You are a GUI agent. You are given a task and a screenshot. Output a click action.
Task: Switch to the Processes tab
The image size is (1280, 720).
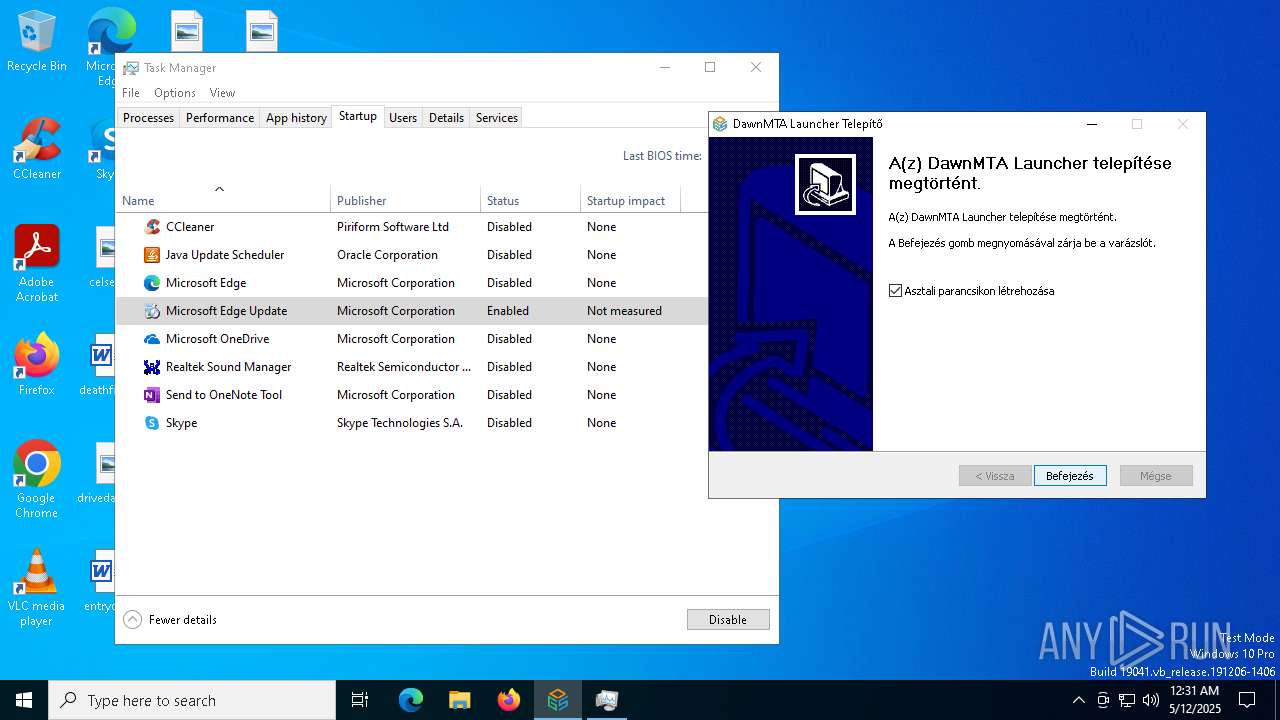[x=148, y=118]
